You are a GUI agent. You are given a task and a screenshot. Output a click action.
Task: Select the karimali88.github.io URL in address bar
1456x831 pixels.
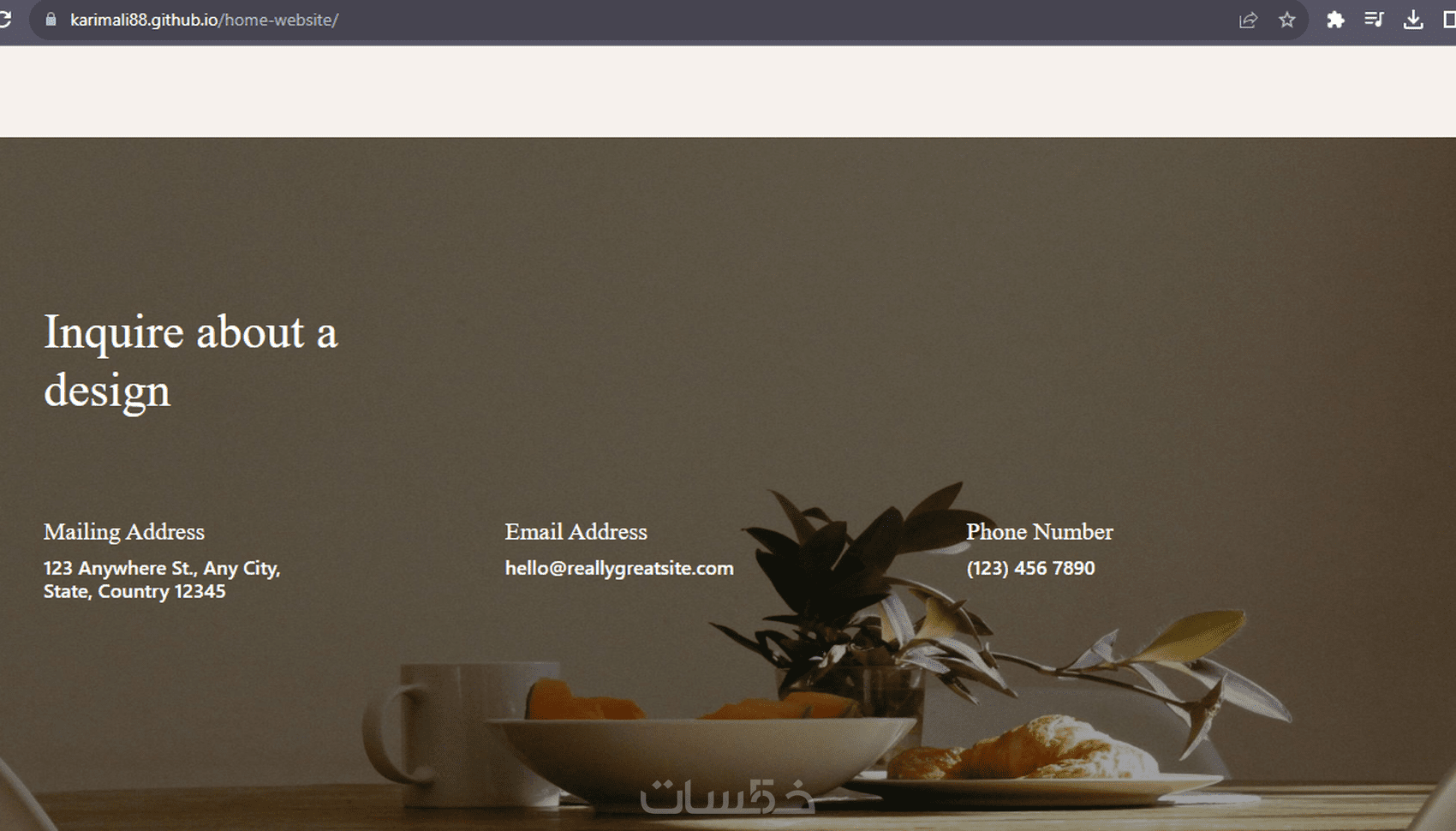click(x=204, y=20)
